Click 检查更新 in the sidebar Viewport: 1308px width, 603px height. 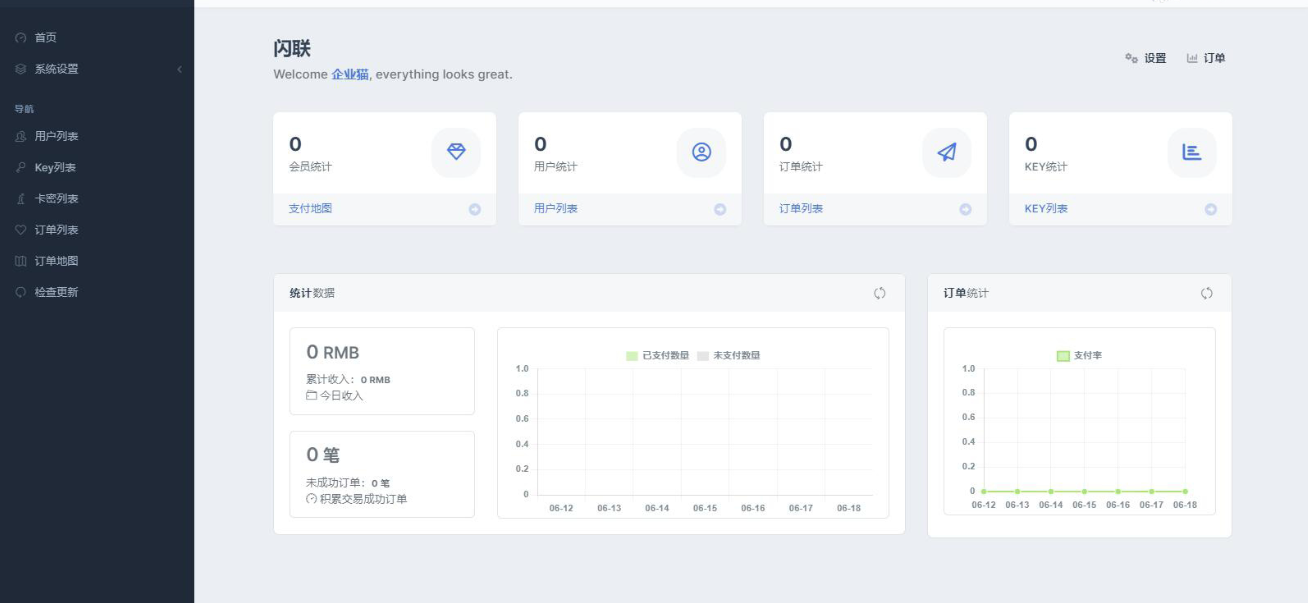(x=56, y=292)
